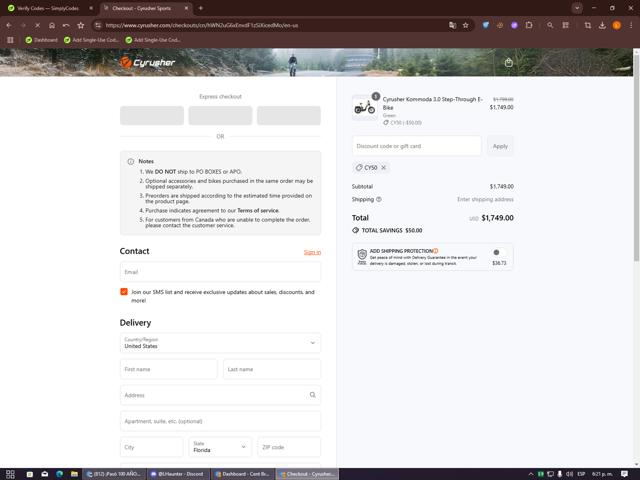Click the Kommoda e-bike product thumbnail

coord(364,108)
